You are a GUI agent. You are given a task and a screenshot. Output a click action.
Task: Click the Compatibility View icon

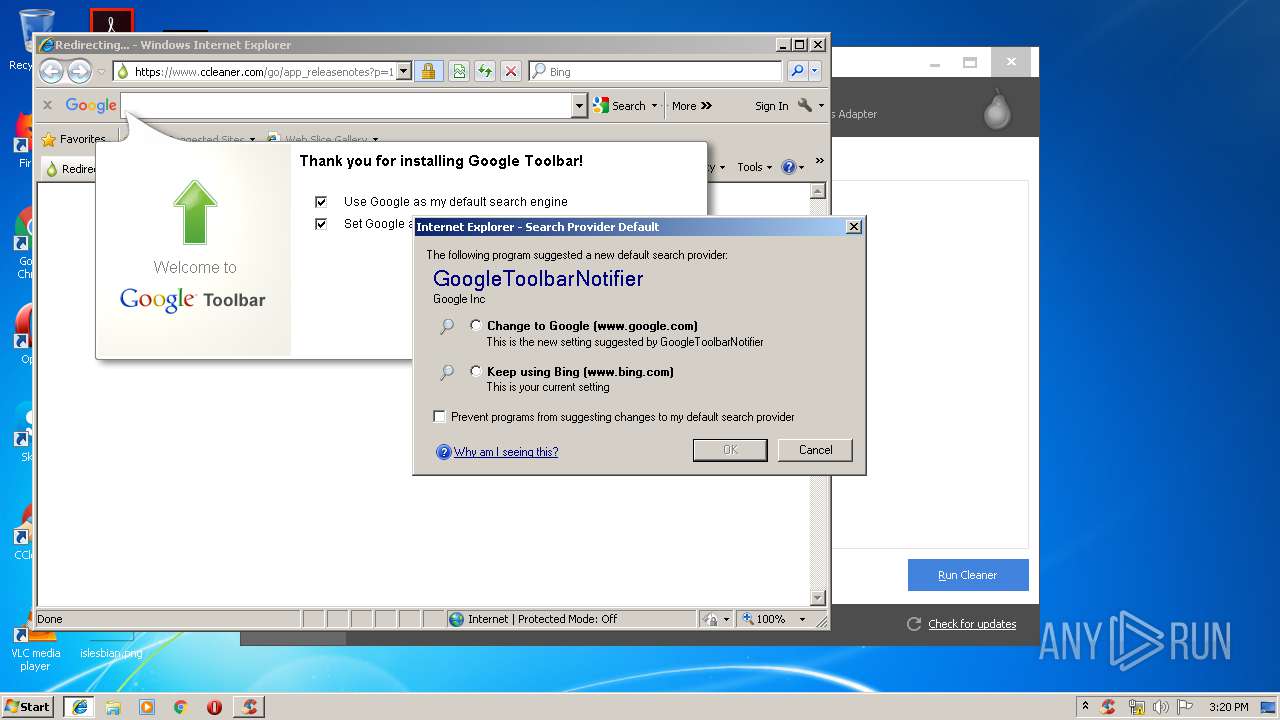click(458, 71)
